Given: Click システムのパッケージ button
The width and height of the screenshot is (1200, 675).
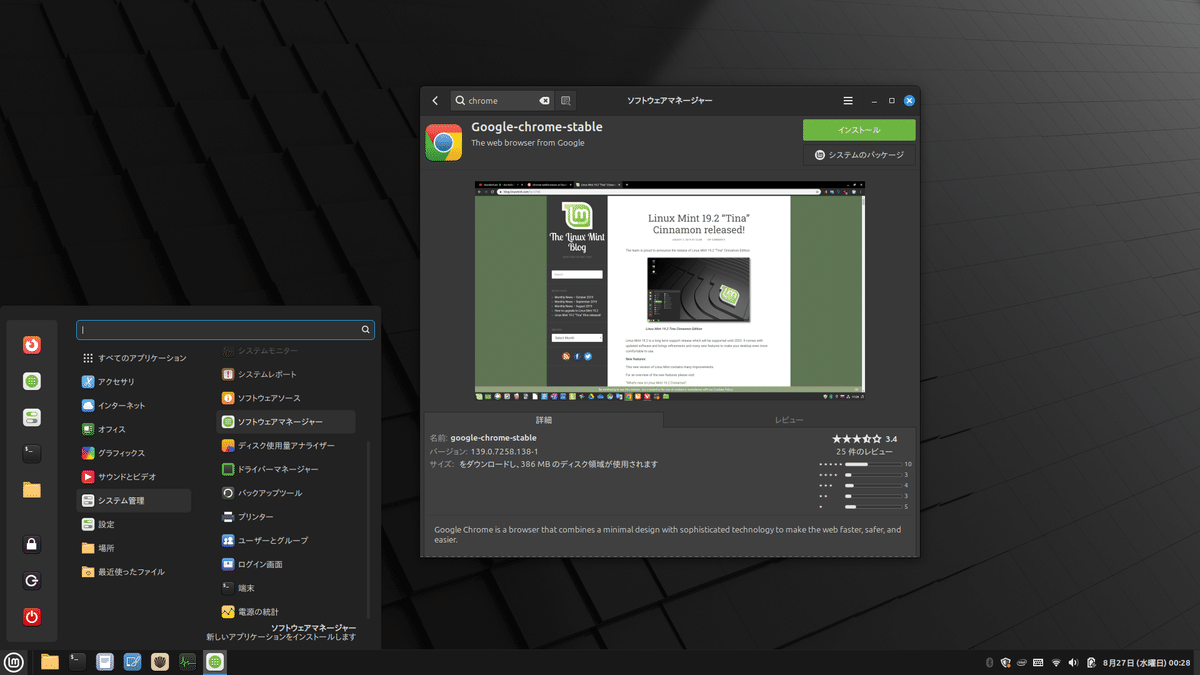Looking at the screenshot, I should pos(858,154).
